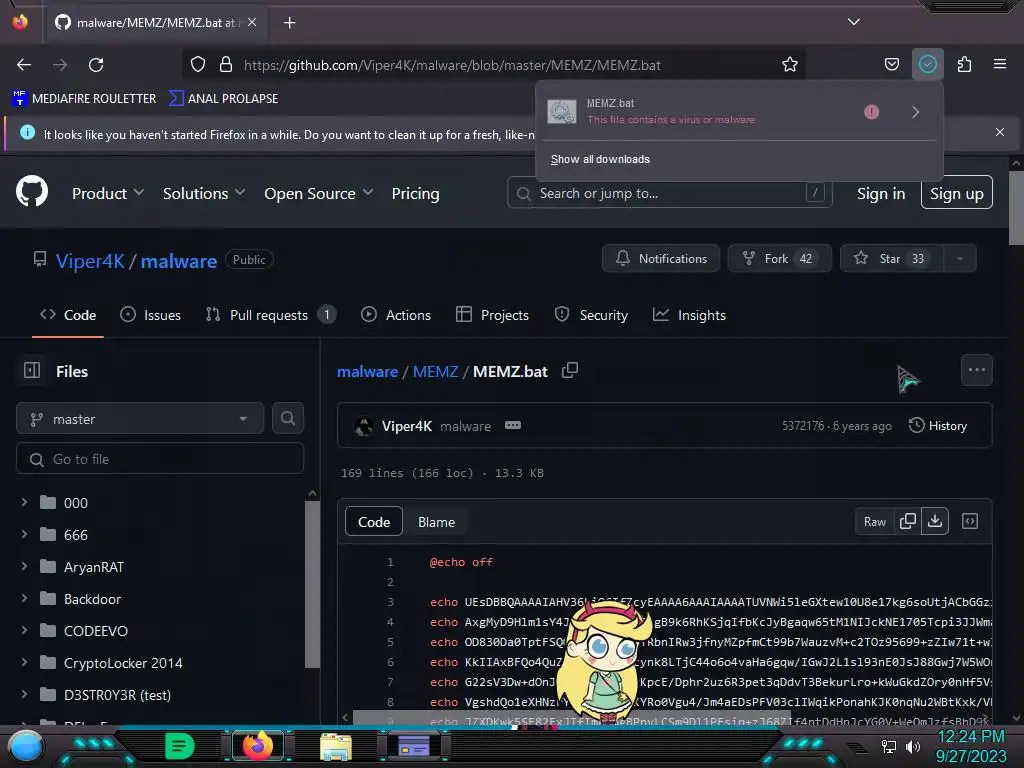This screenshot has height=768, width=1024.
Task: Open the master branch selector
Action: coord(140,419)
